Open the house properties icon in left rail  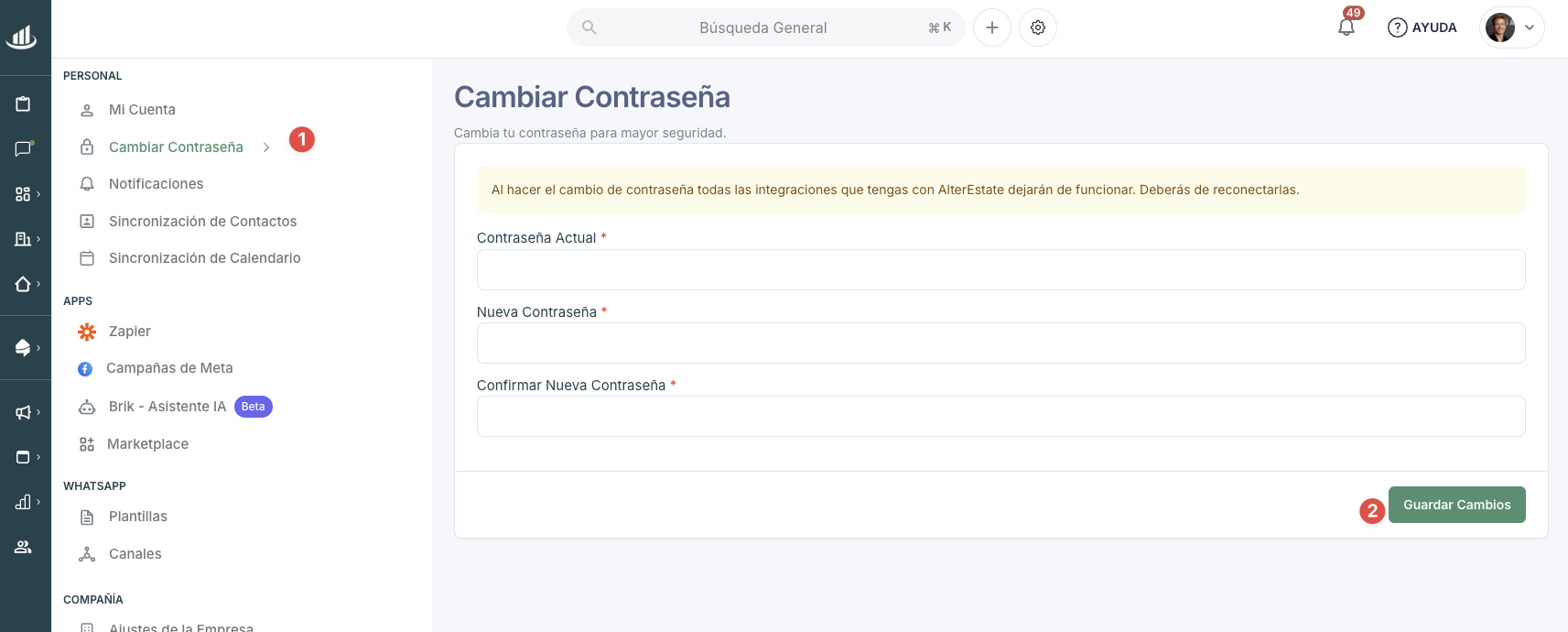click(23, 284)
